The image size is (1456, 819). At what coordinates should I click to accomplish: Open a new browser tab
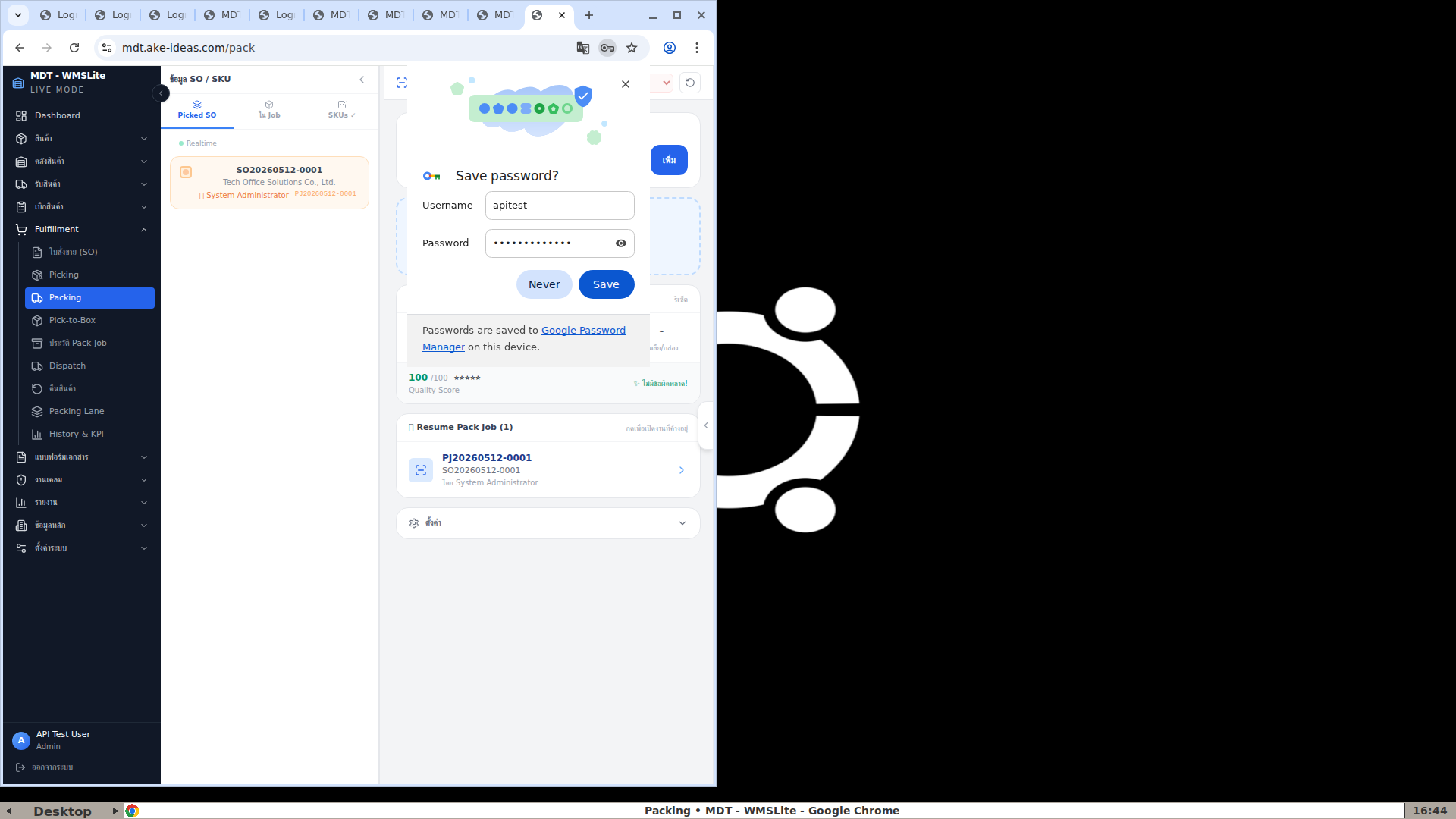pos(589,15)
